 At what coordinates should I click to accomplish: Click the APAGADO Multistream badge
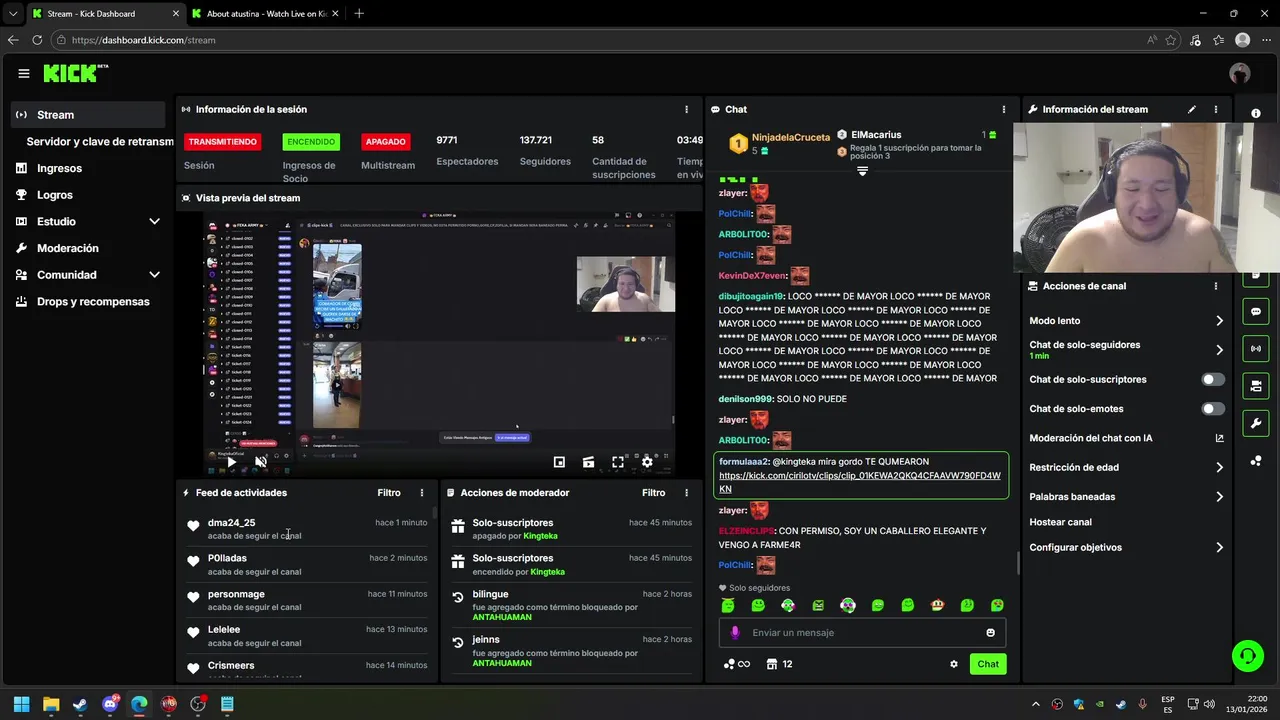[x=385, y=142]
